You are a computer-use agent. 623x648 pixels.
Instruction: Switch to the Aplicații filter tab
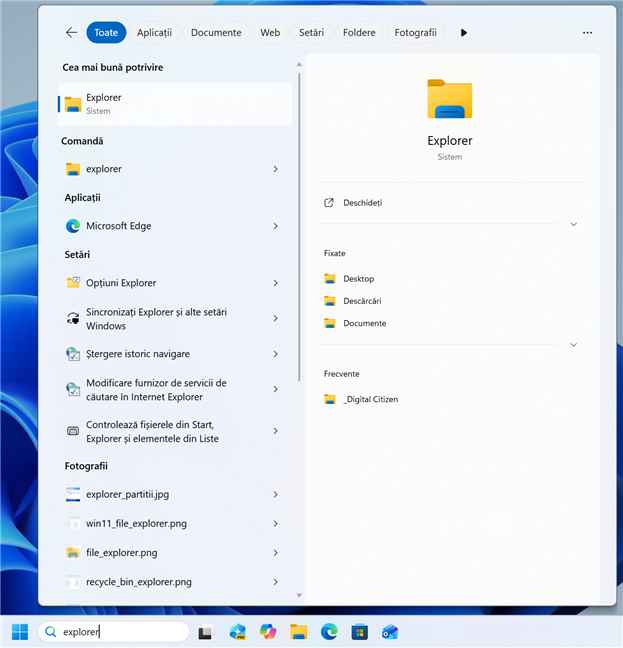pos(154,33)
